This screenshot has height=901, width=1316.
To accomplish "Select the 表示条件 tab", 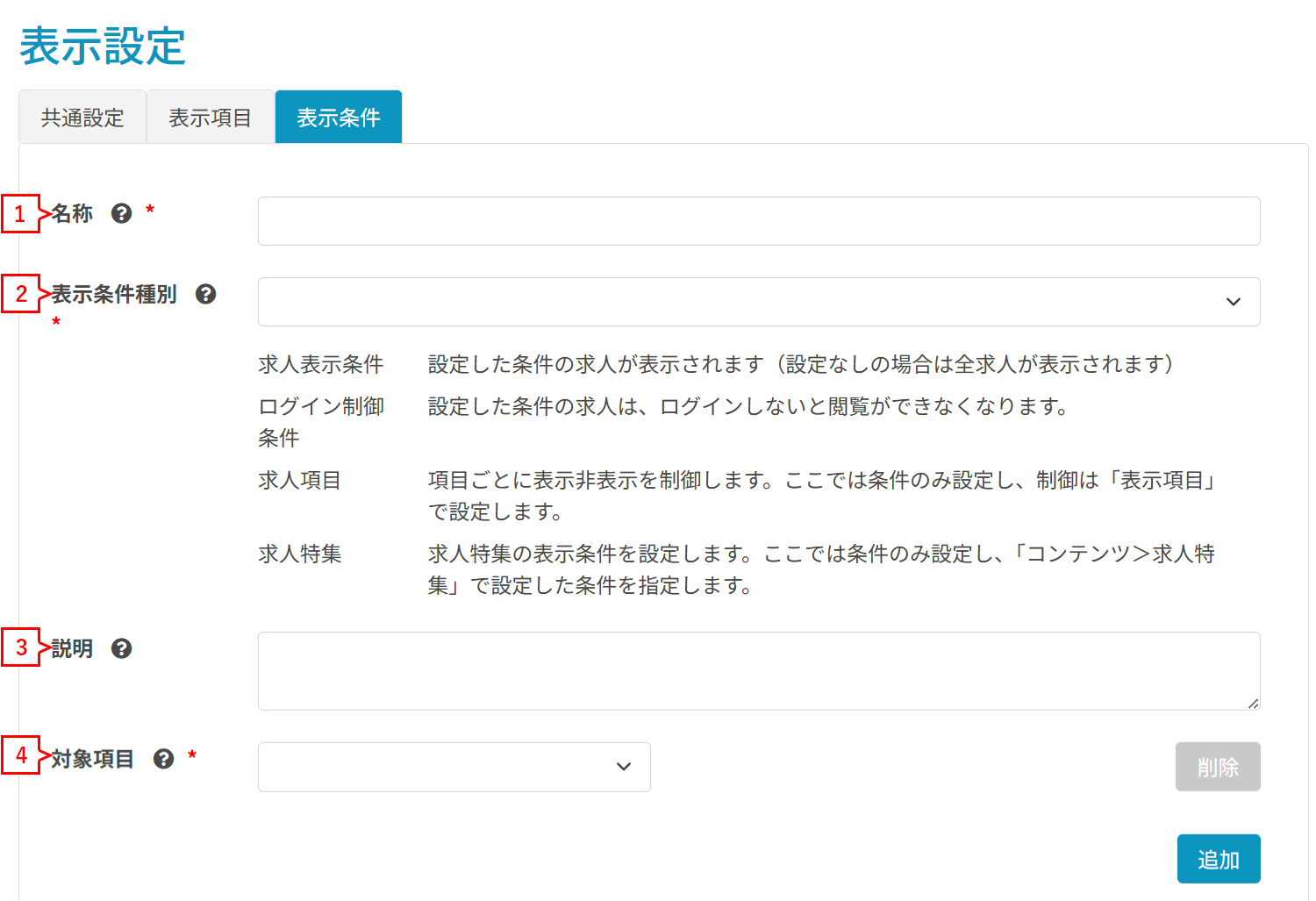I will coord(339,118).
